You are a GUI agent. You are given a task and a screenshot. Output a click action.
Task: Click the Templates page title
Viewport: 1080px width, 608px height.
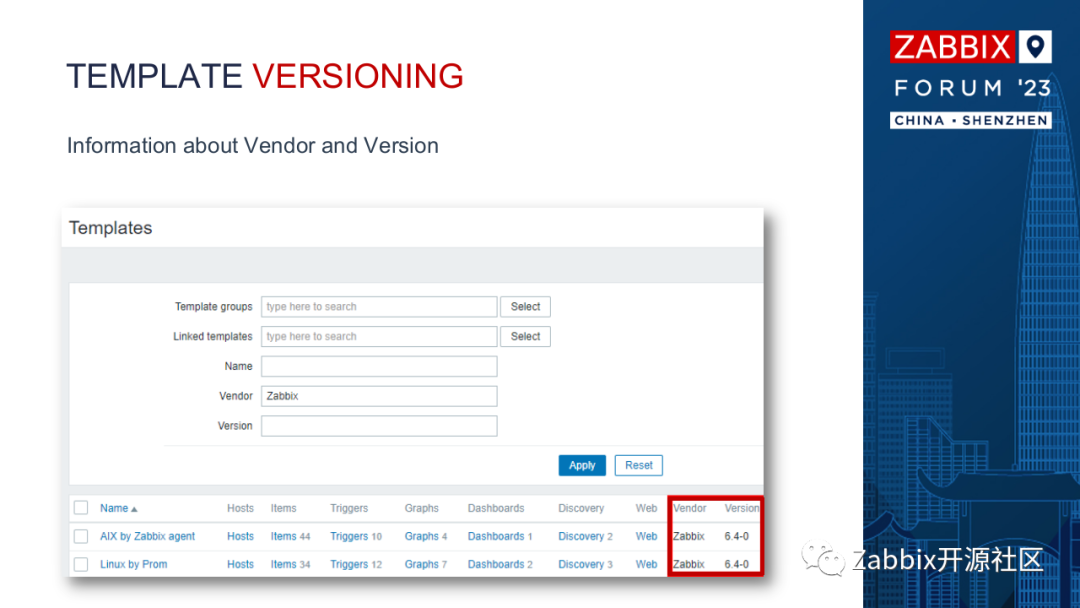pyautogui.click(x=110, y=228)
